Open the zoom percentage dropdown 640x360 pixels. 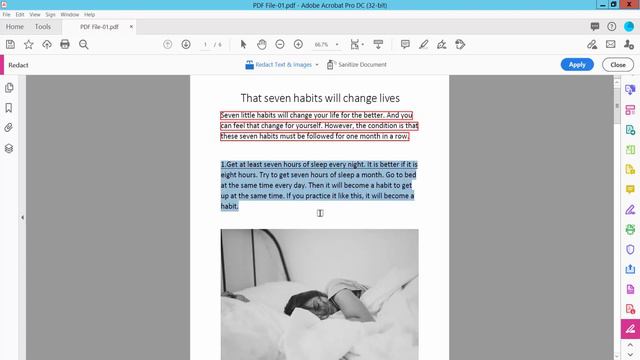click(337, 44)
